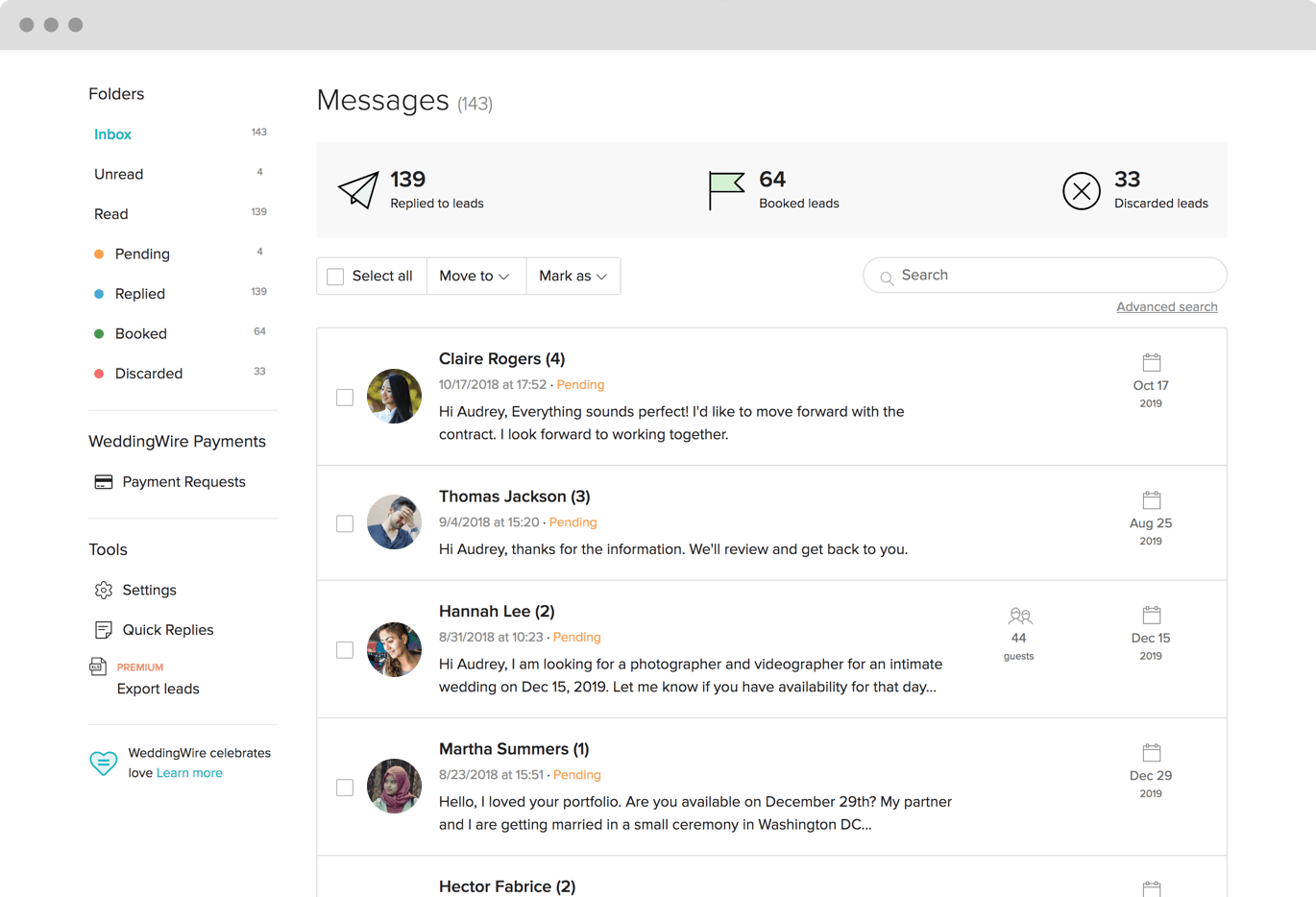The width and height of the screenshot is (1316, 897).
Task: Show Discarded messages folder
Action: pos(149,374)
